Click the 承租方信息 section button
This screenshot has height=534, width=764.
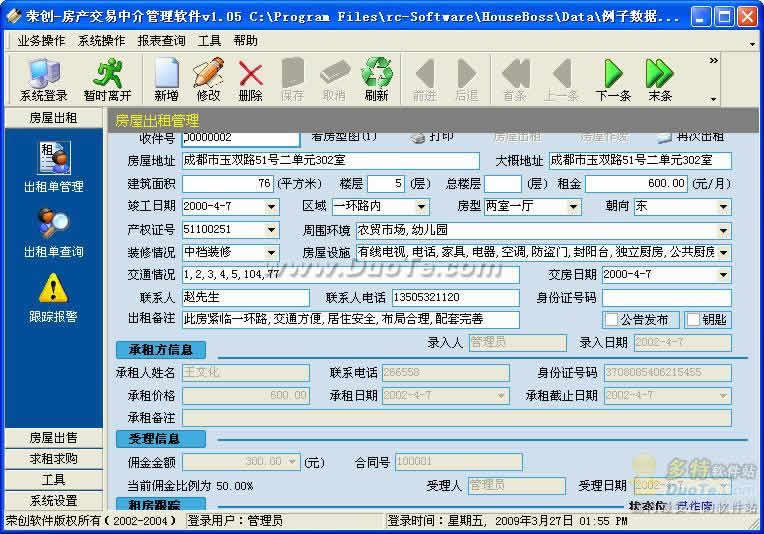(161, 350)
